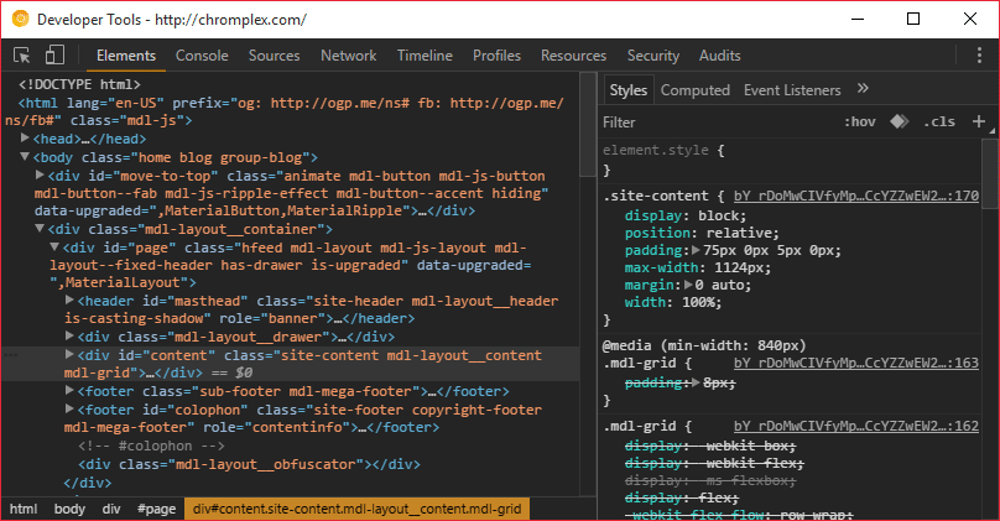1000x521 pixels.
Task: Open the Resources tab
Action: pos(573,55)
